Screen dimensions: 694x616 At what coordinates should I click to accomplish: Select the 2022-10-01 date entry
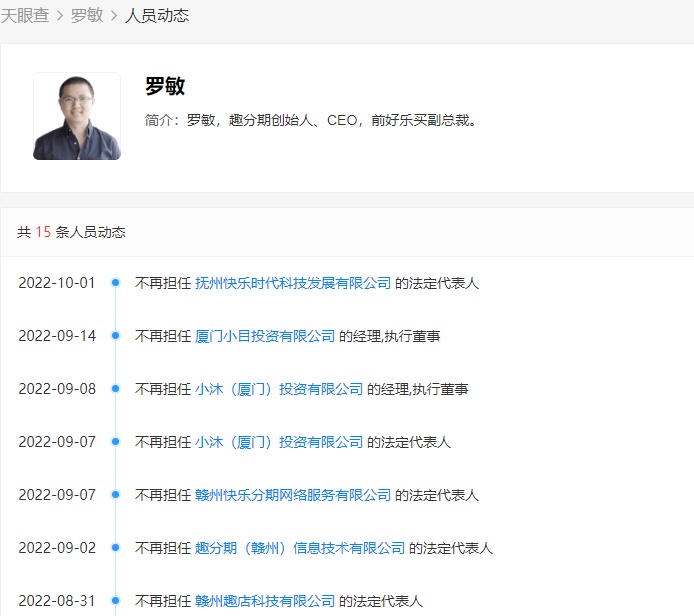pos(57,283)
